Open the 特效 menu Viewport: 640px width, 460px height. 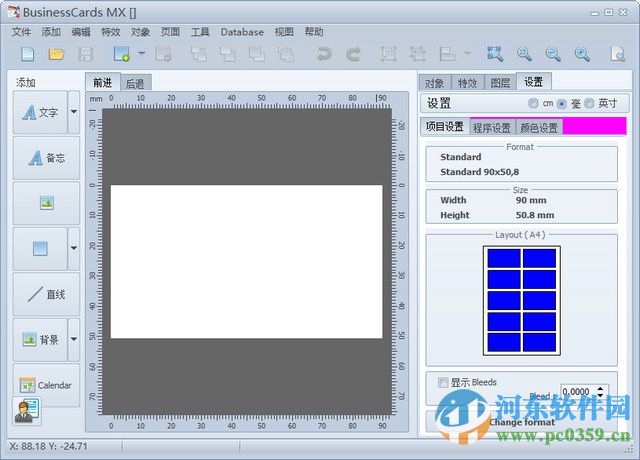111,32
